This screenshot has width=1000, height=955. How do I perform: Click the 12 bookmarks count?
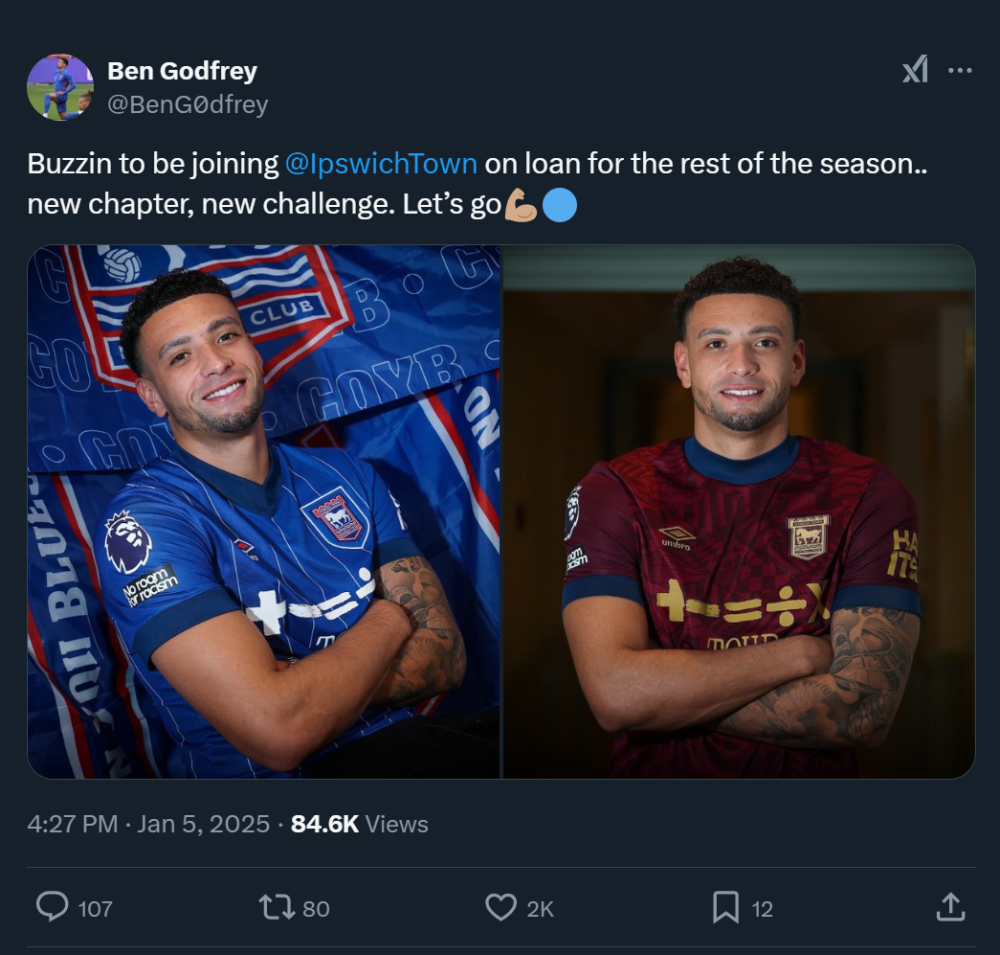762,908
